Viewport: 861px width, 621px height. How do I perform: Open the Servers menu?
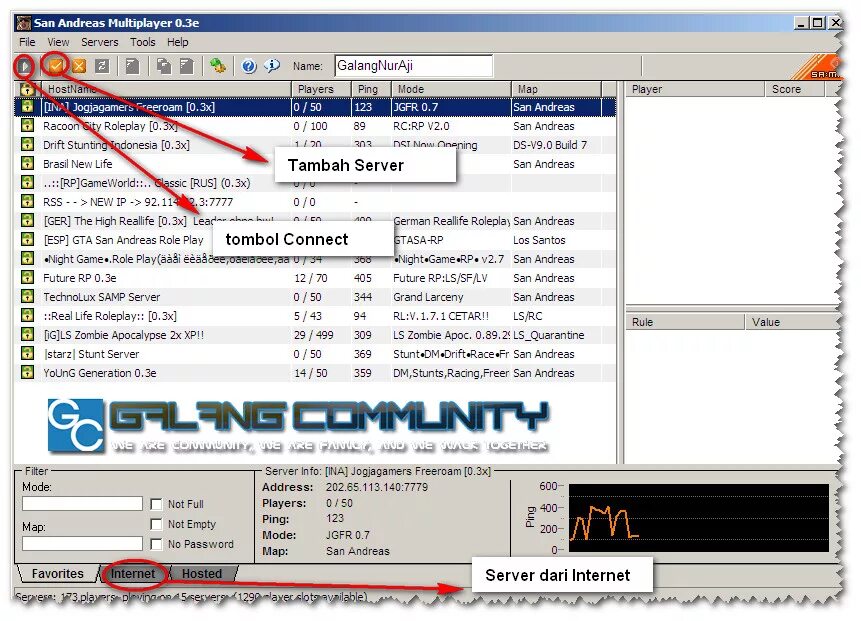[99, 42]
